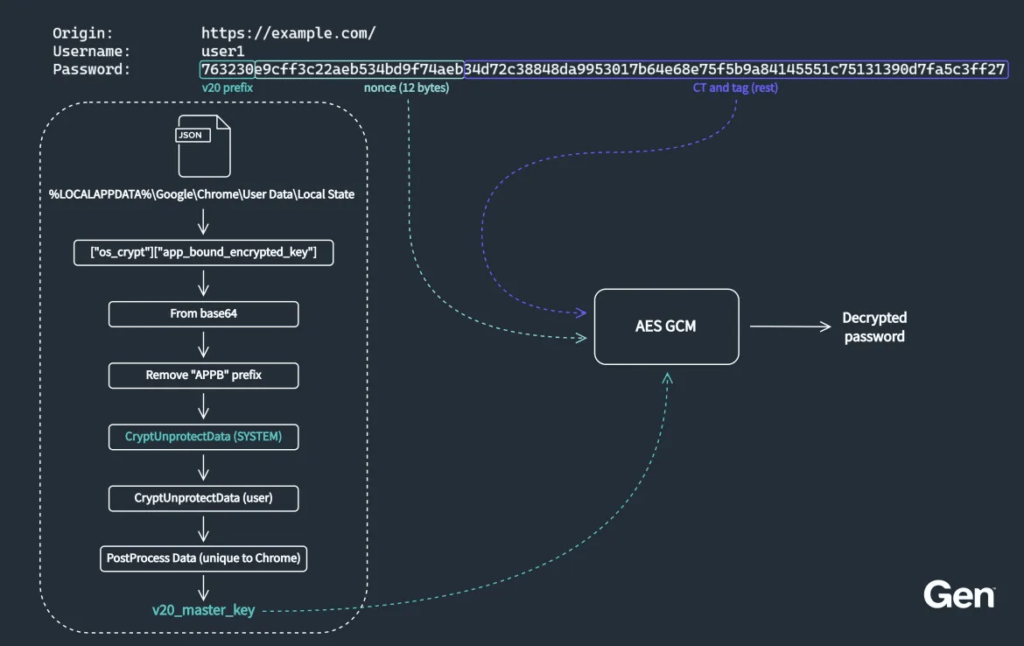
Task: Click the Local State file path text
Action: (x=203, y=193)
